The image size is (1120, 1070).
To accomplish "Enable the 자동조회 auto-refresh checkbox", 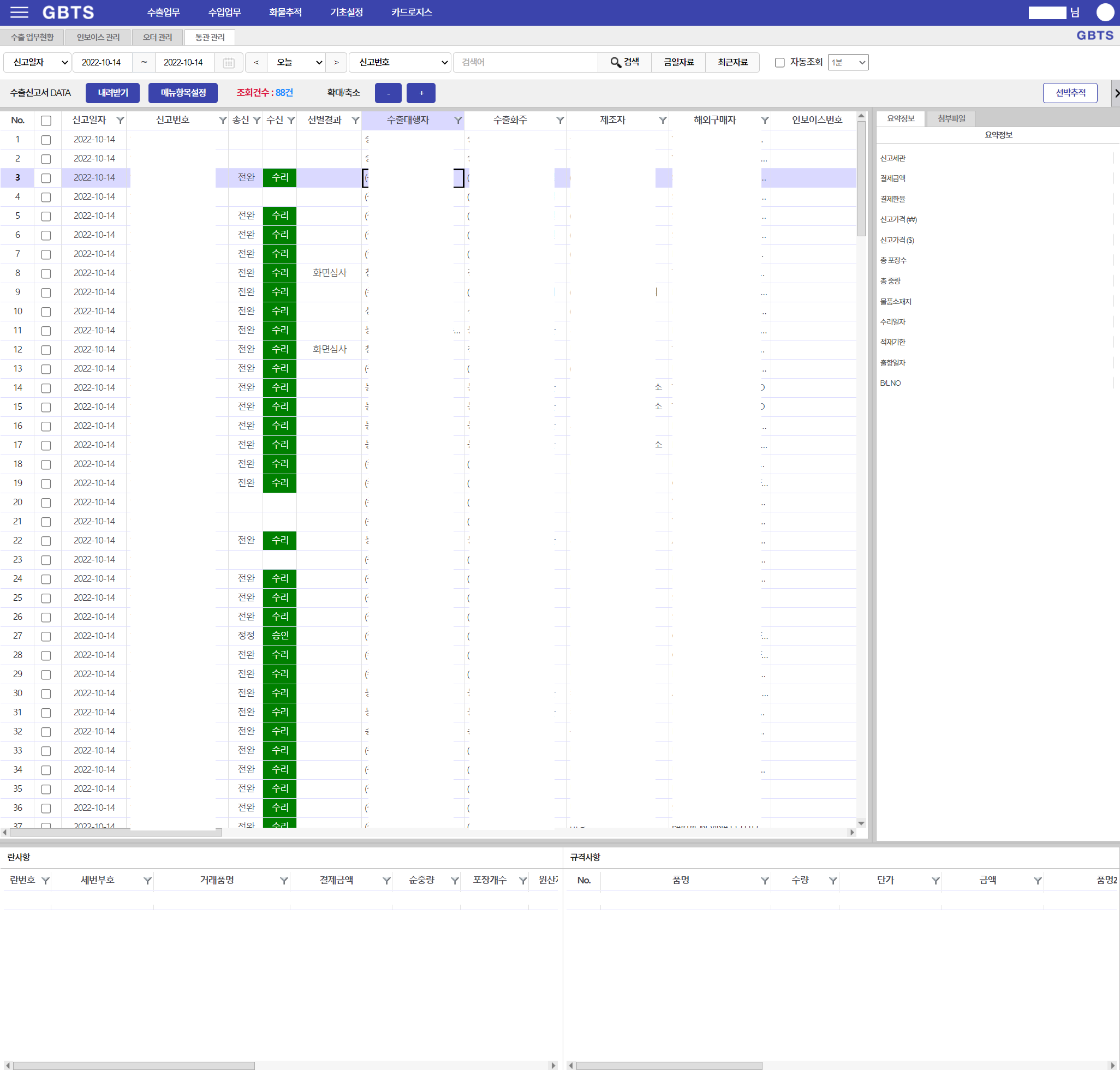I will (x=780, y=63).
